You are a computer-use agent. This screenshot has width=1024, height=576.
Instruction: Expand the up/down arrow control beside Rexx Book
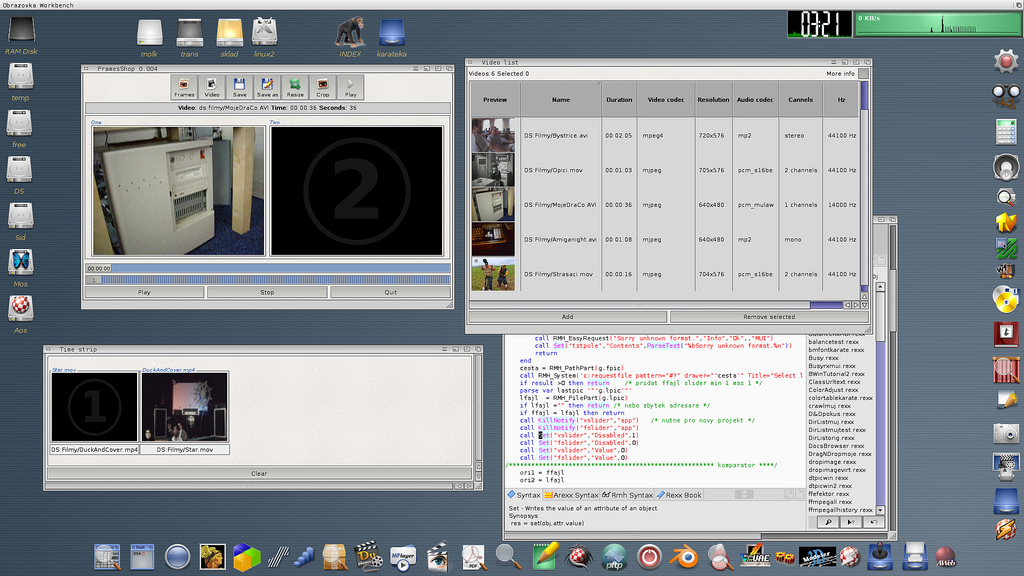743,494
